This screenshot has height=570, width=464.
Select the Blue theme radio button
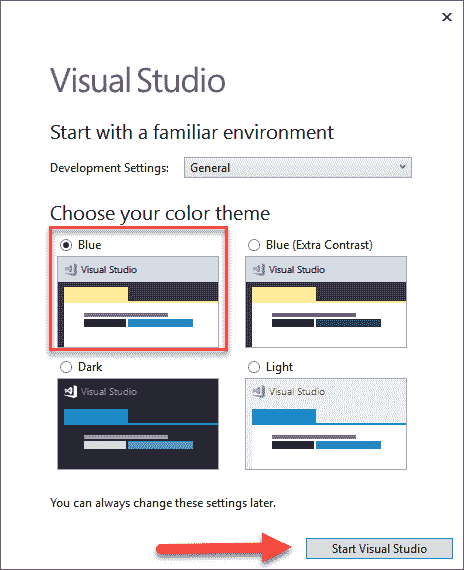[x=66, y=245]
